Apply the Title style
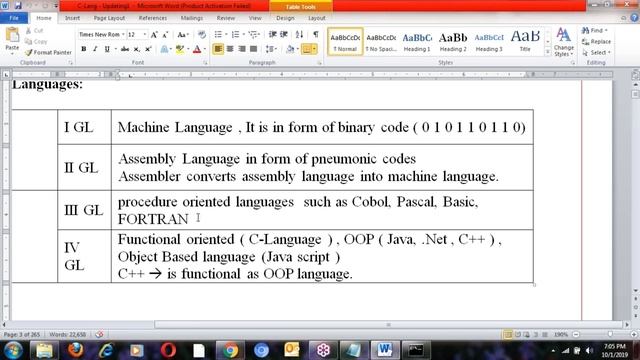The width and height of the screenshot is (640, 360). [x=525, y=42]
